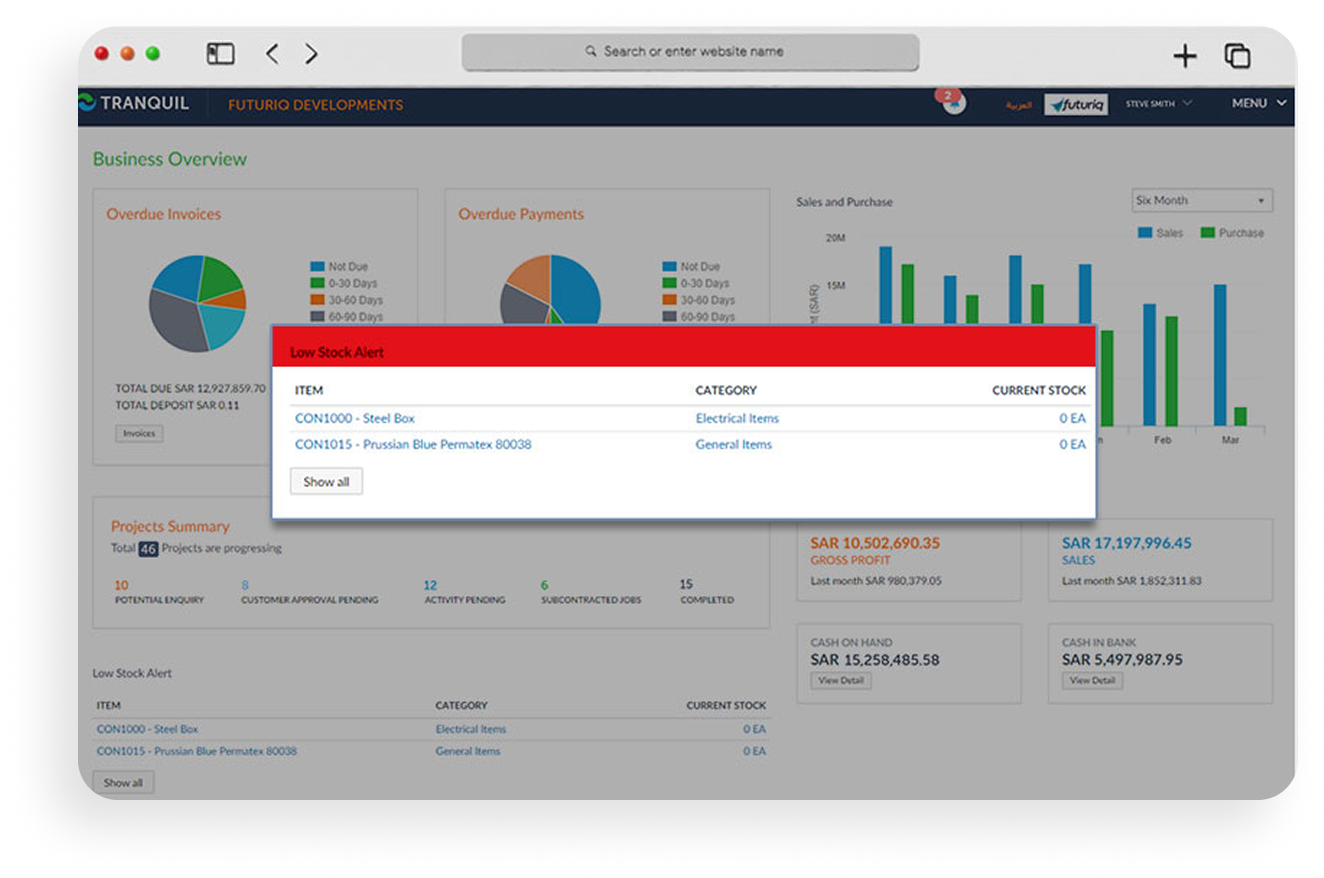Click the Tranquil logo

click(134, 104)
